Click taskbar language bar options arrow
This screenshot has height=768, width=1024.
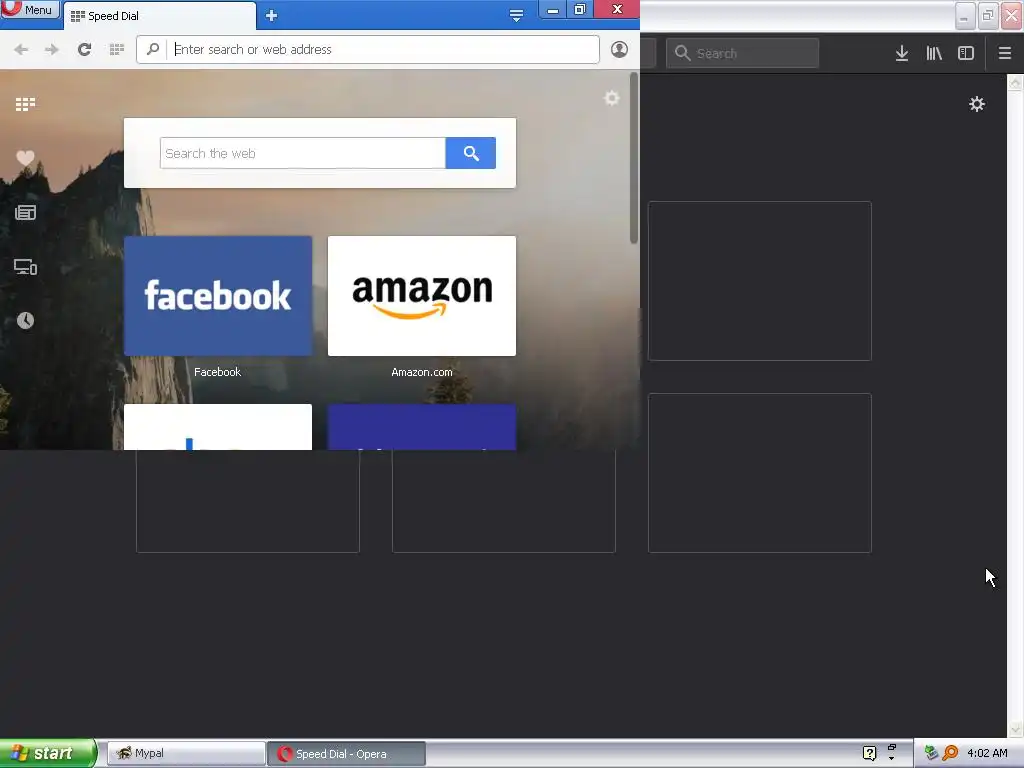pos(891,759)
